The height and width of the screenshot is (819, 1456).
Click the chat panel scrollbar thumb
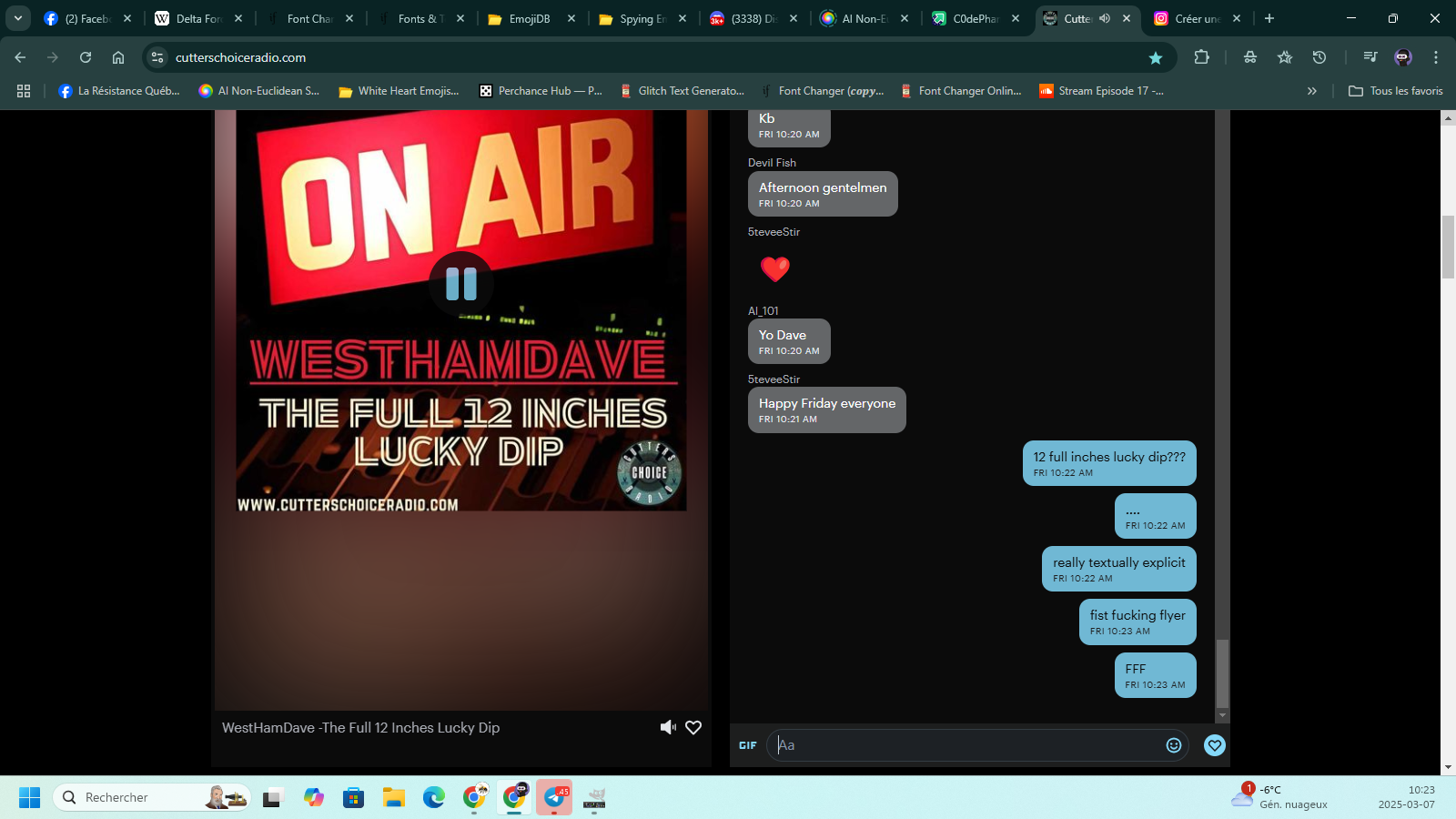pos(1222,672)
